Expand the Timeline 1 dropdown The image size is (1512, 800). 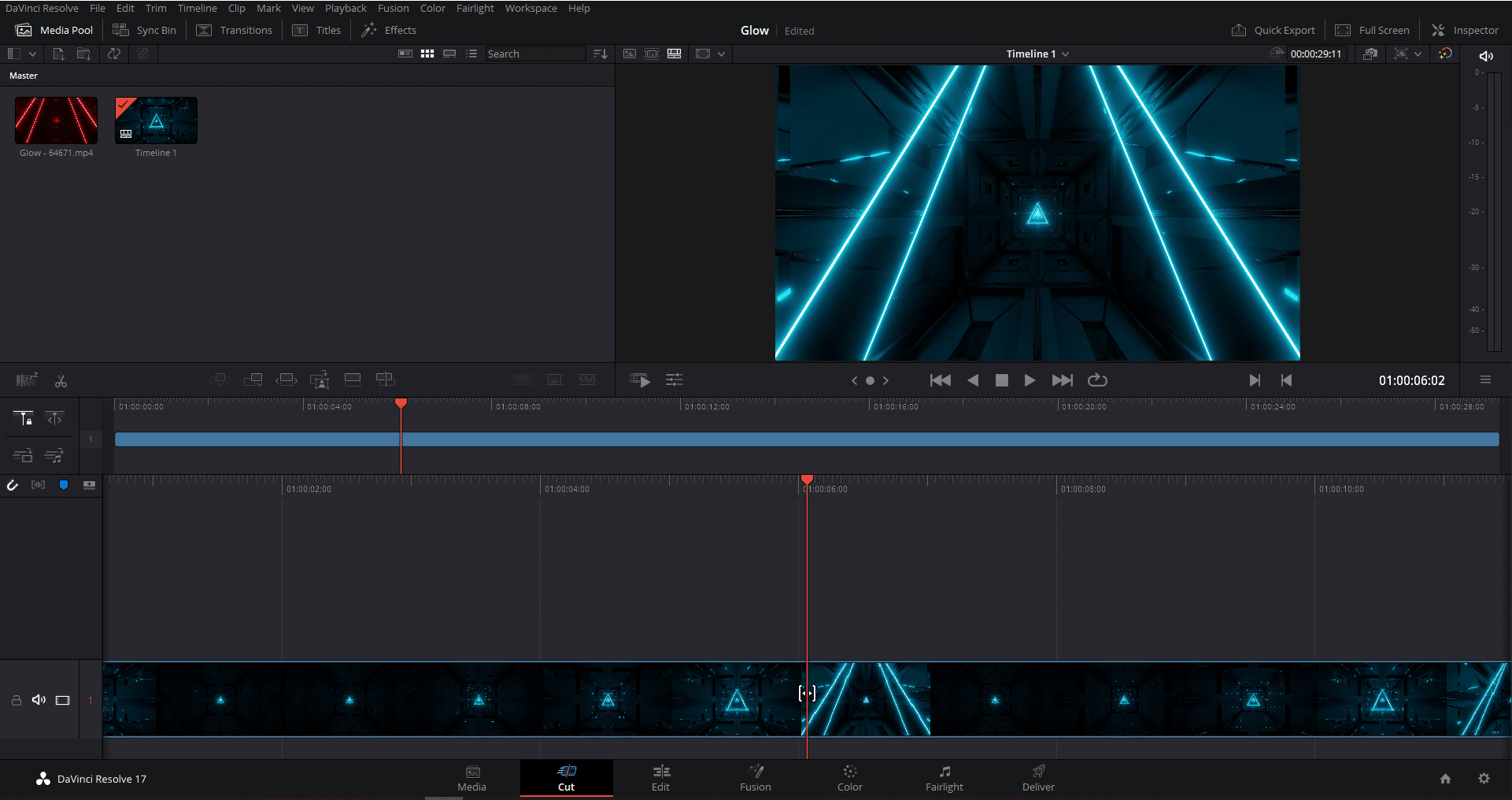1066,54
